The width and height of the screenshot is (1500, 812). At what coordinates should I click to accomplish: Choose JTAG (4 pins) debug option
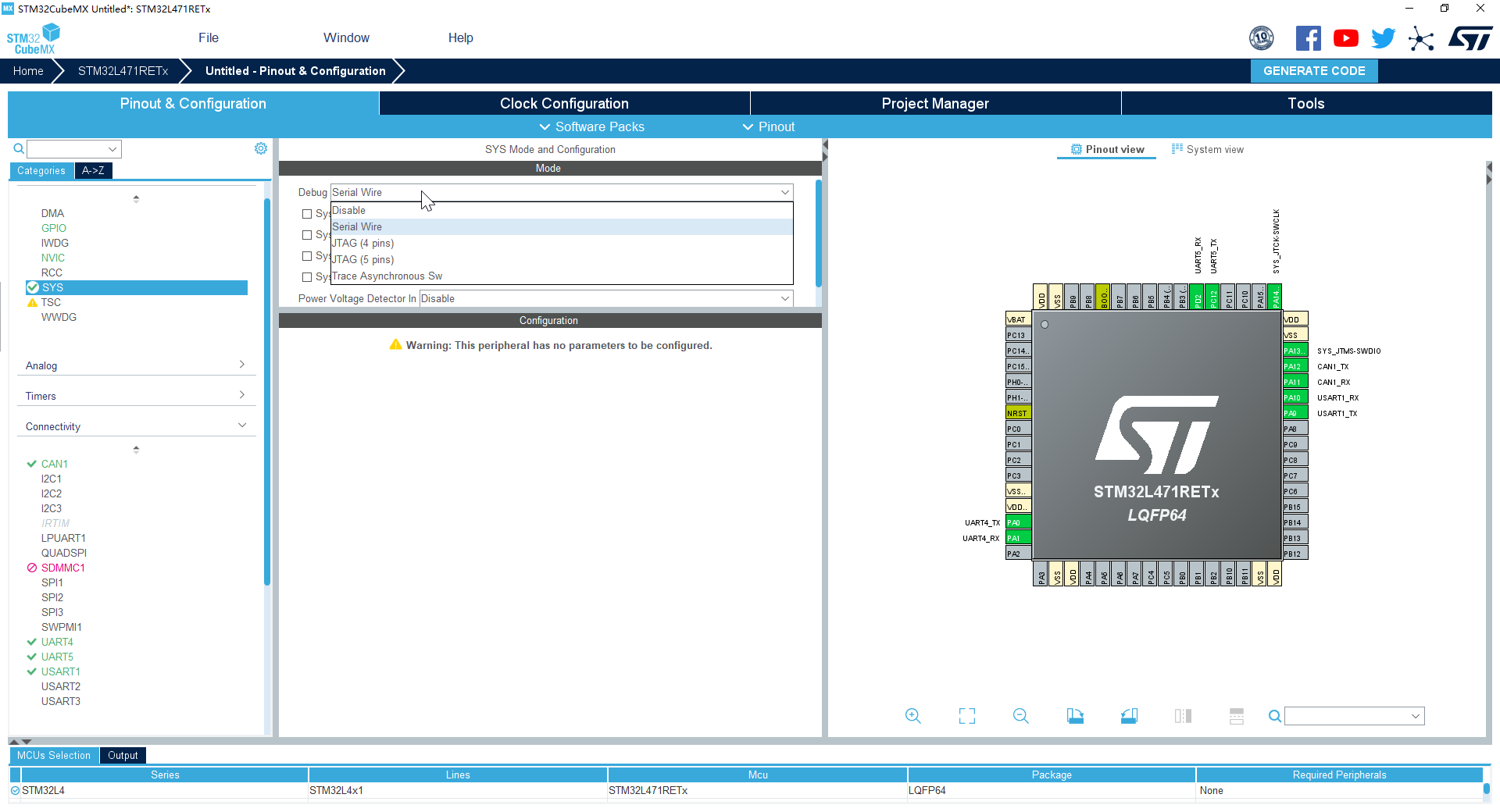[562, 244]
